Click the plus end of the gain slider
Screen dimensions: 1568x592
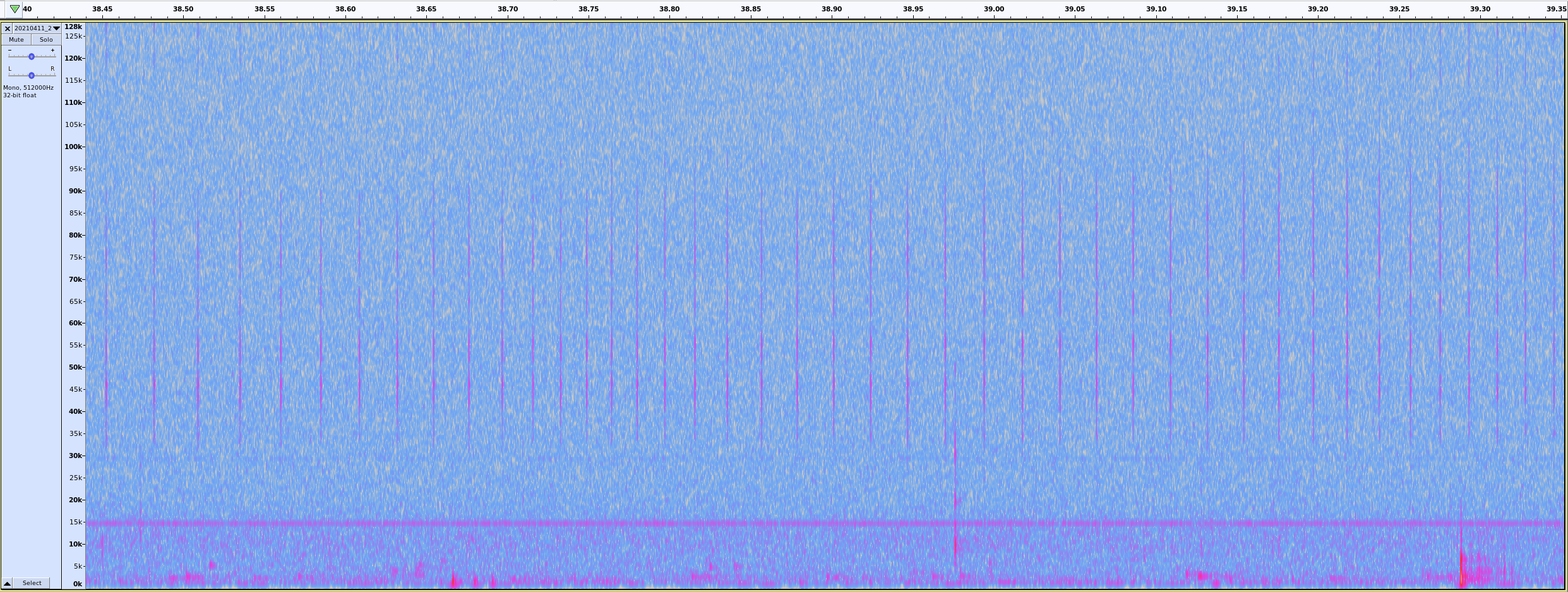click(x=52, y=51)
